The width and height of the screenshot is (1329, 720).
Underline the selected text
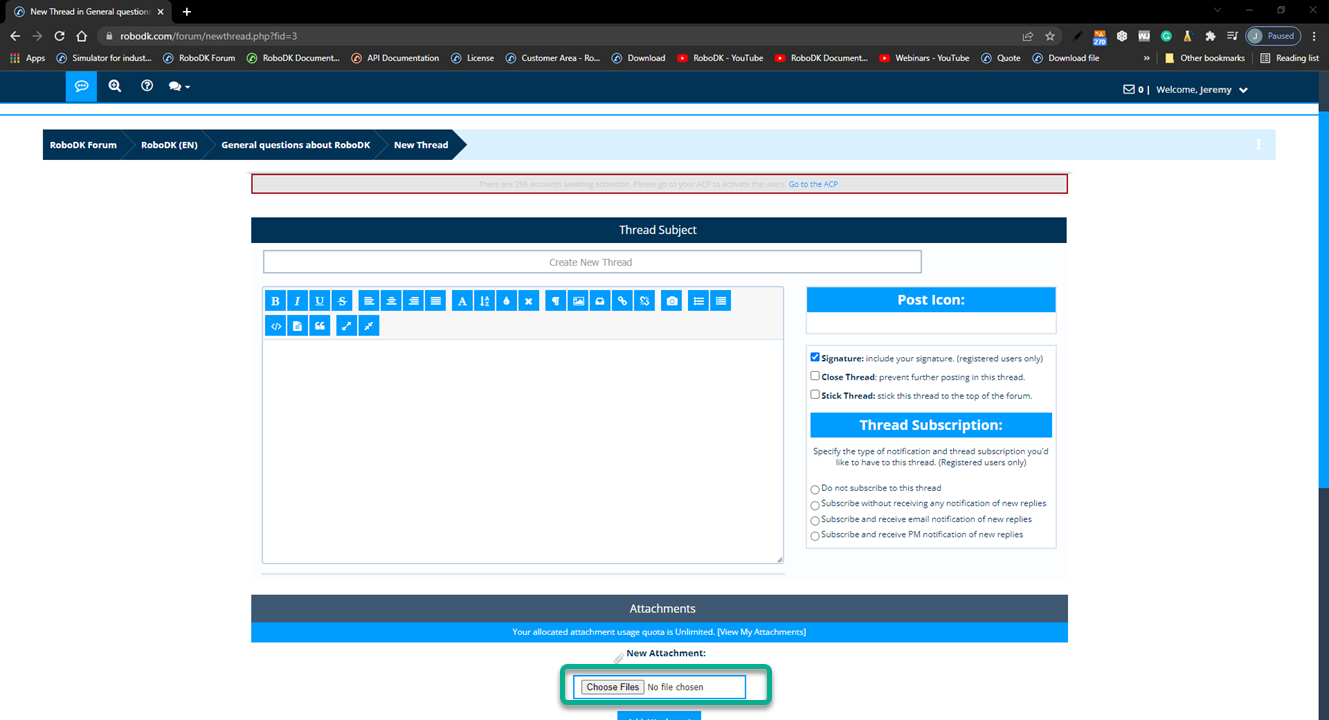[319, 301]
